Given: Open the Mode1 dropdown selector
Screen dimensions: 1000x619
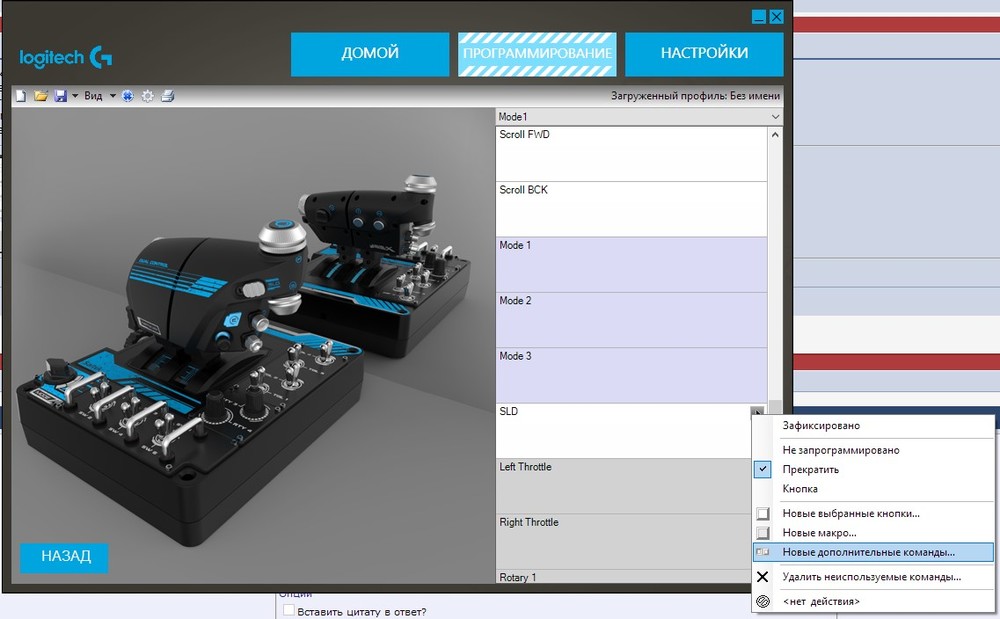Looking at the screenshot, I should click(638, 117).
